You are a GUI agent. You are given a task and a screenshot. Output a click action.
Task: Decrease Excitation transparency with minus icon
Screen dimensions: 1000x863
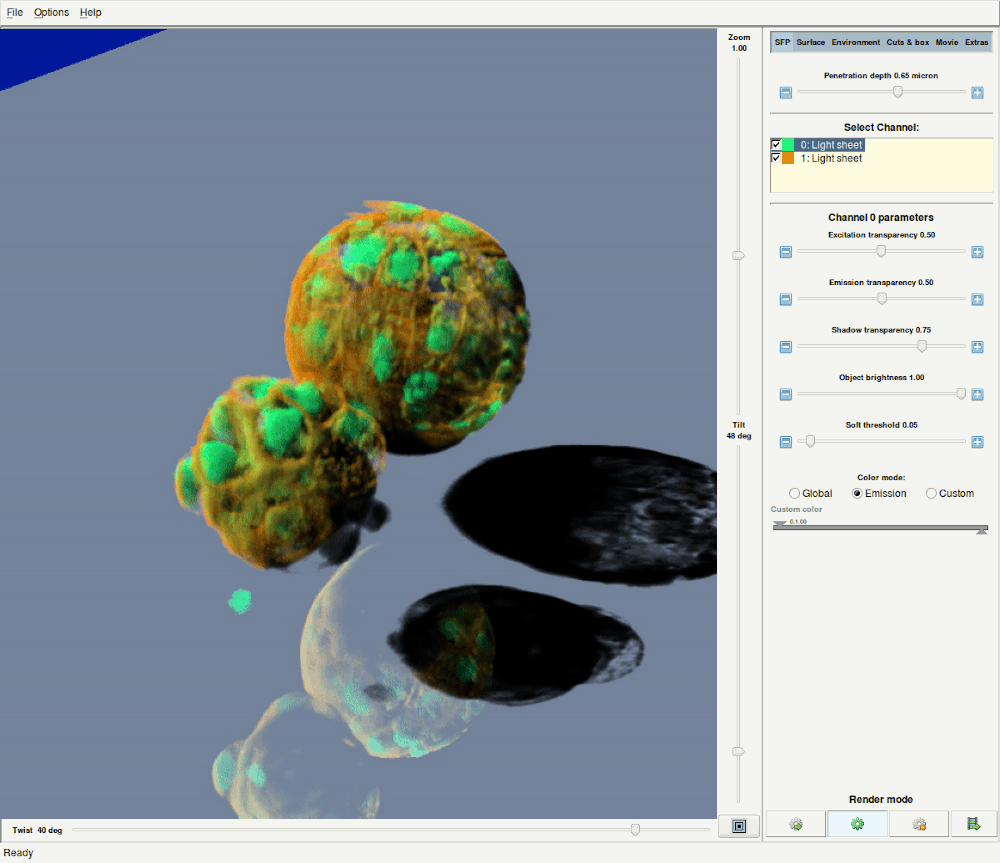[786, 252]
